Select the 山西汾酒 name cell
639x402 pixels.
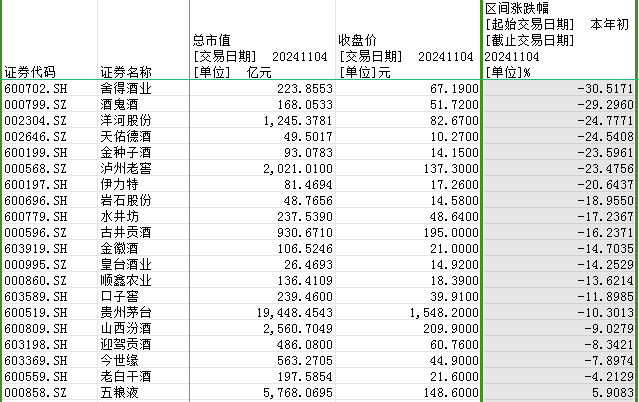(x=143, y=329)
